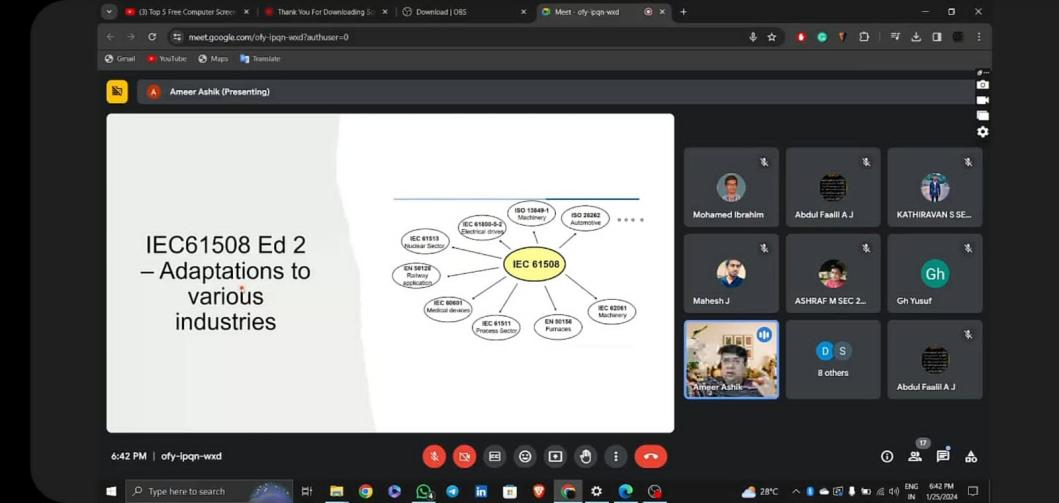Open the emoji reactions button

pyautogui.click(x=525, y=456)
